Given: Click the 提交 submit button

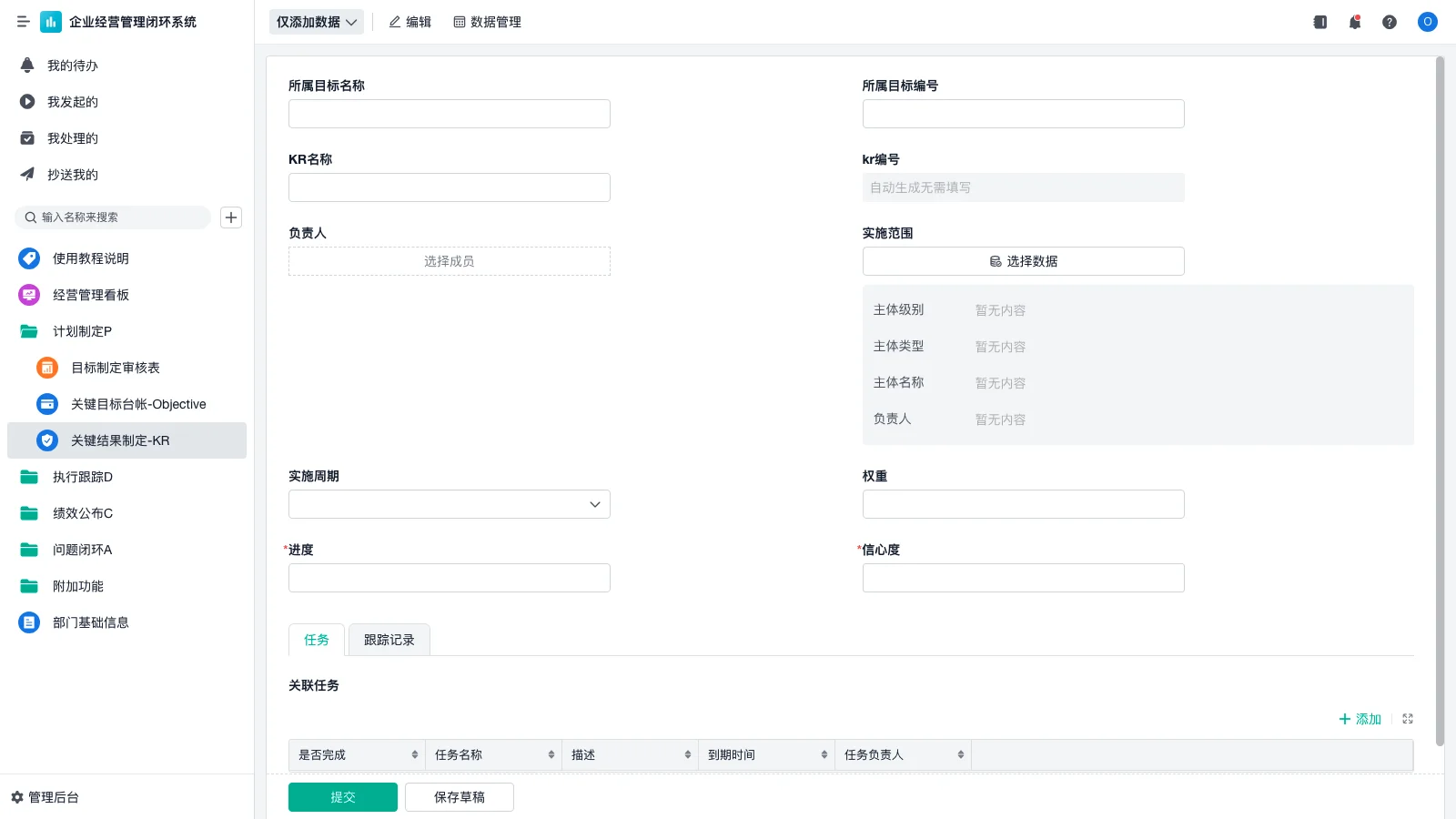Looking at the screenshot, I should [342, 796].
